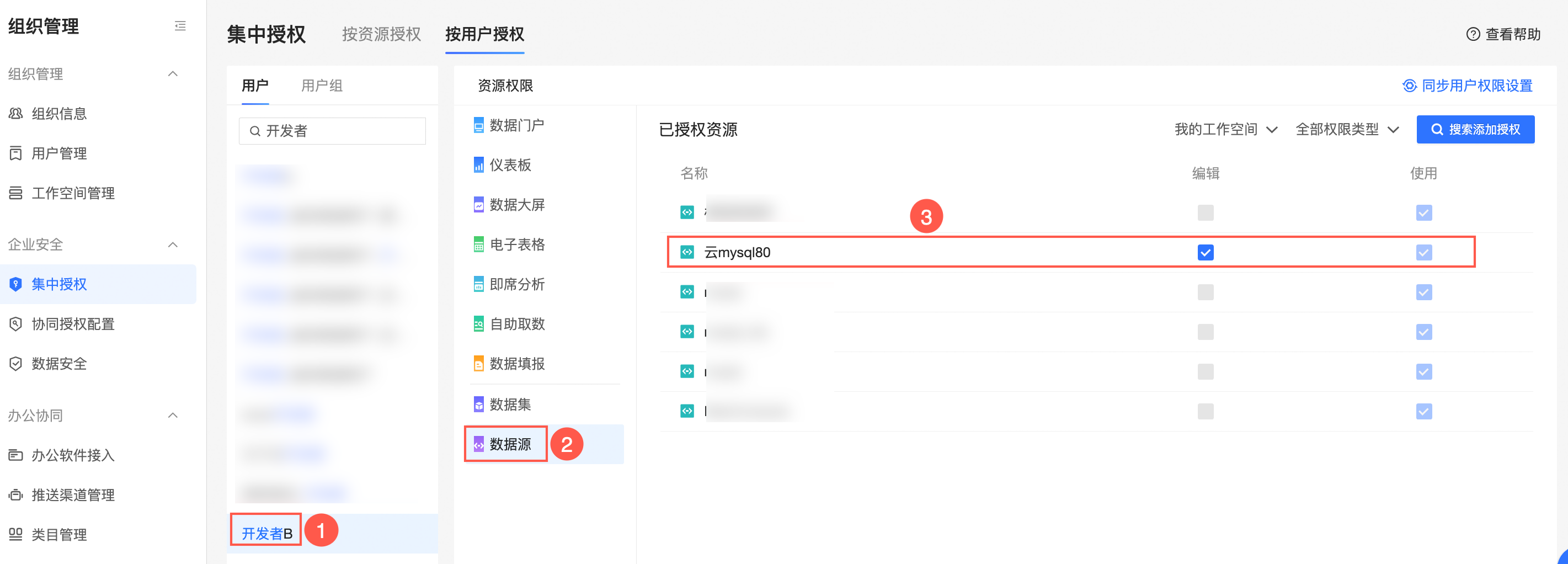1568x564 pixels.
Task: Open the 全部权限类型 dropdown
Action: tap(1346, 129)
